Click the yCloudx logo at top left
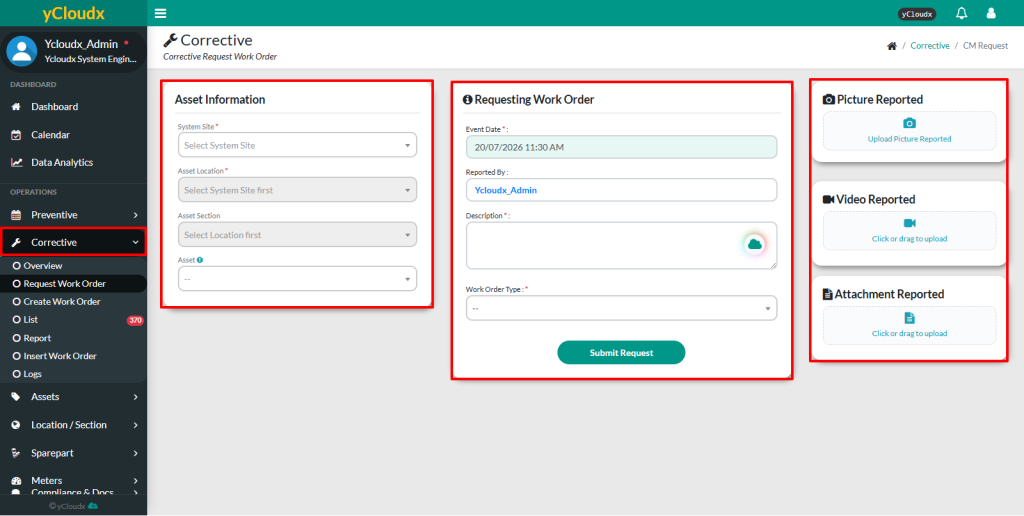This screenshot has width=1024, height=516. pyautogui.click(x=73, y=14)
